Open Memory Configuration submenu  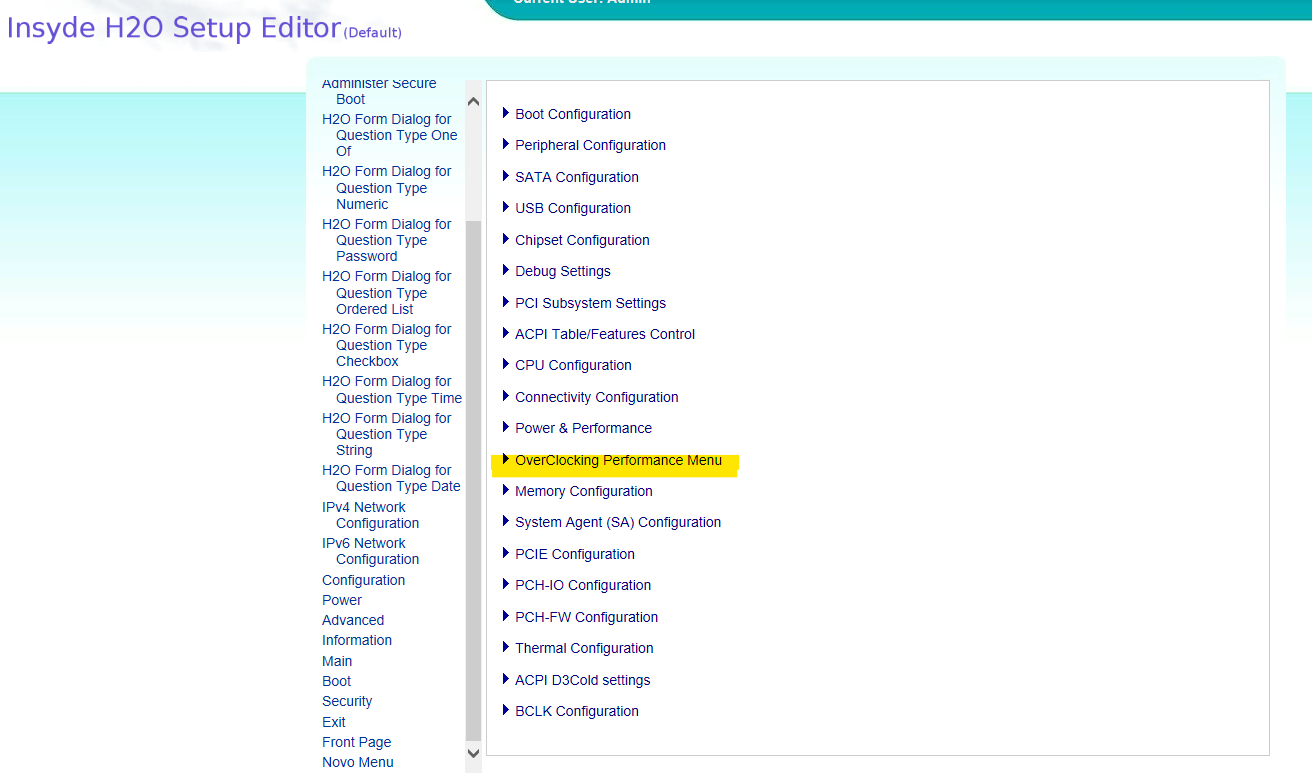pos(583,491)
